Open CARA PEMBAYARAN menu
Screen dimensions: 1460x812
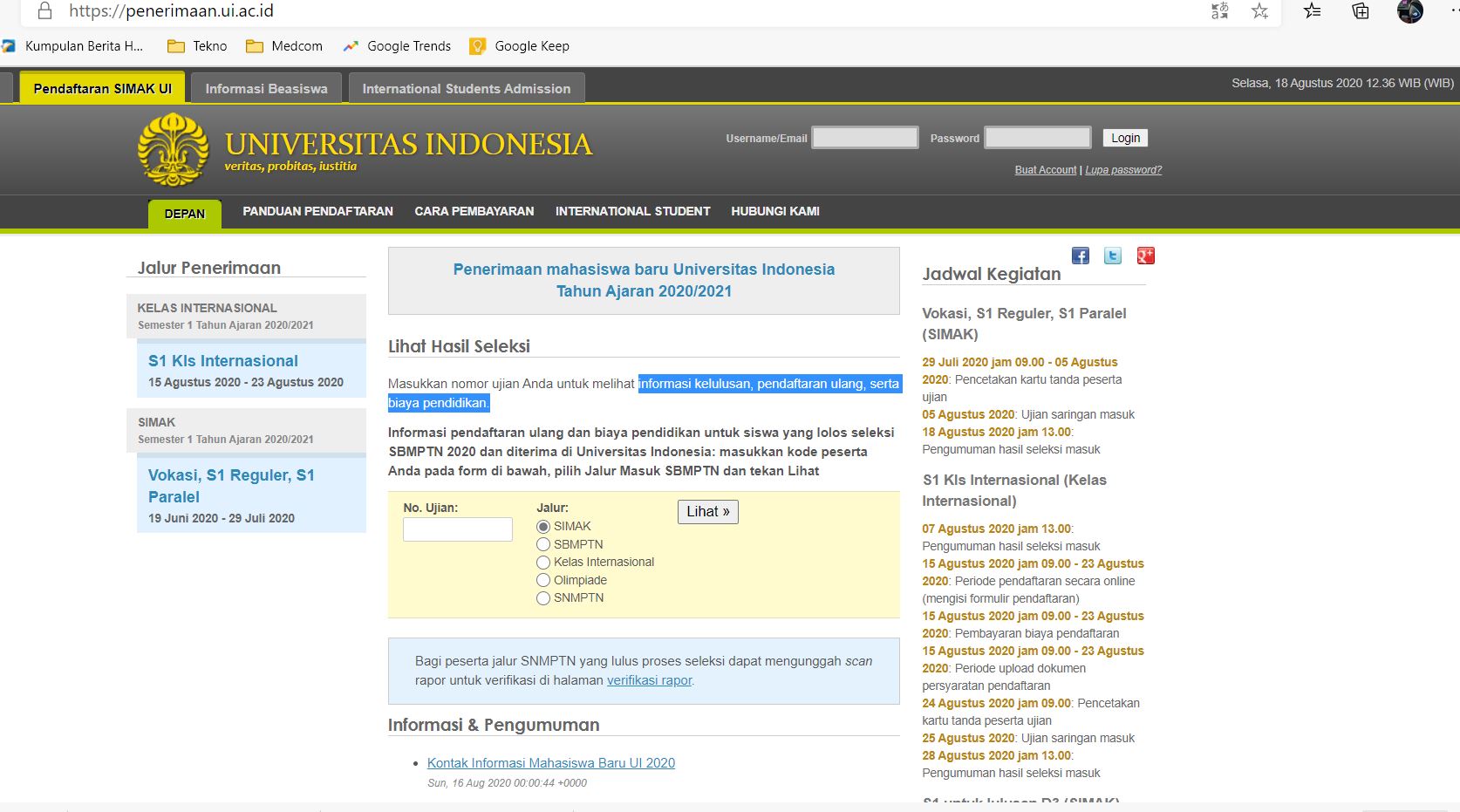(474, 211)
